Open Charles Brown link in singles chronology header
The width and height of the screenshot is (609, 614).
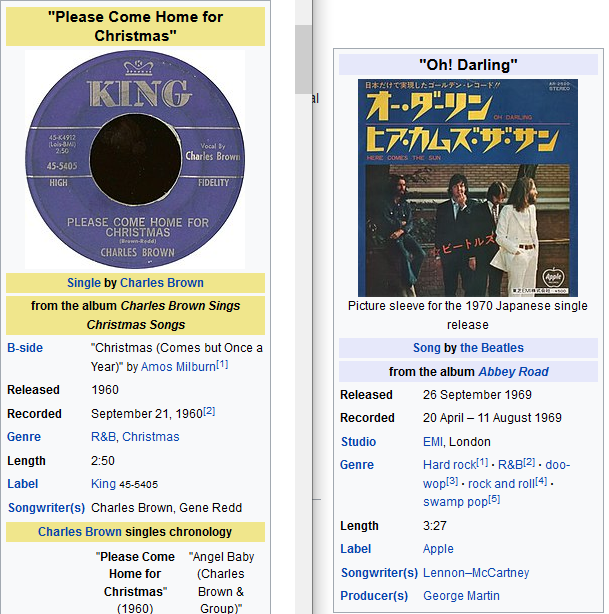[x=80, y=532]
